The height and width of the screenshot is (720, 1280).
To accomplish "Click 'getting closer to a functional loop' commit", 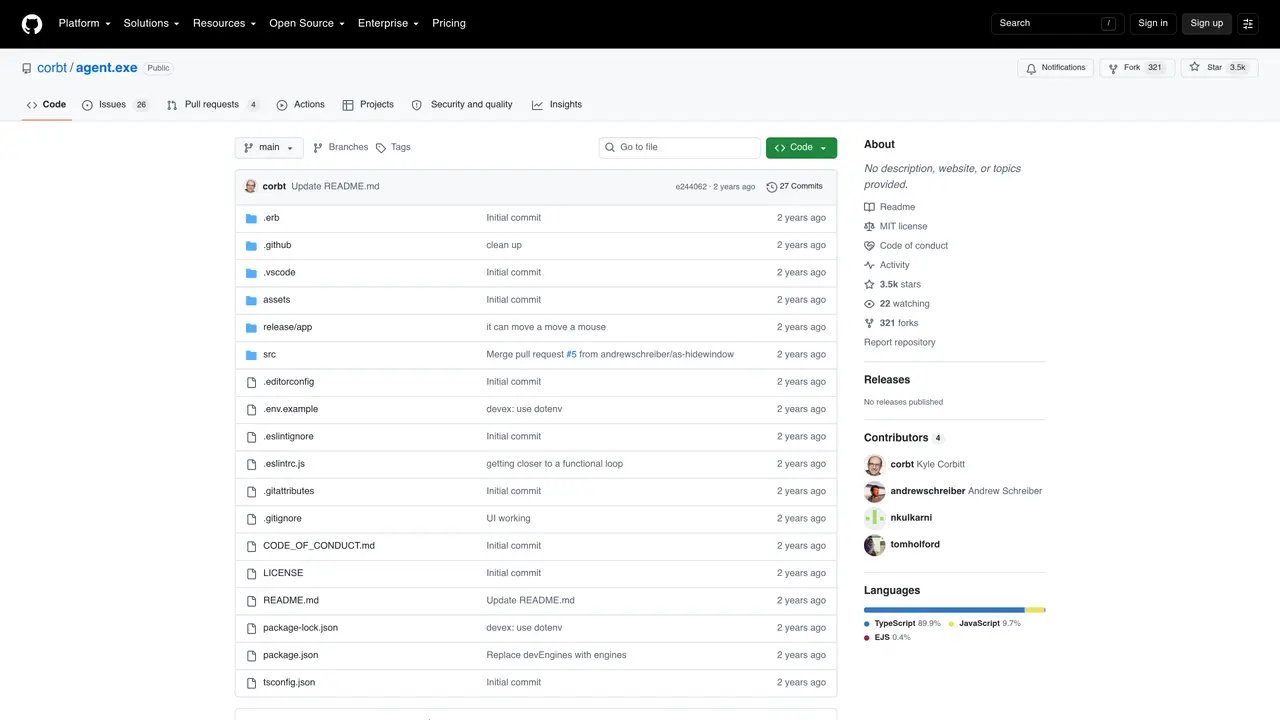I will click(x=555, y=464).
